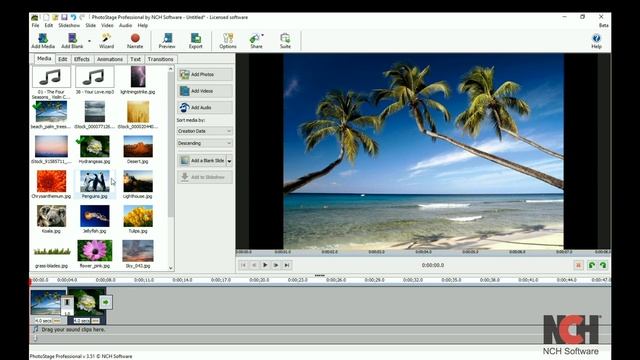Click the Add Audio button

(x=205, y=107)
